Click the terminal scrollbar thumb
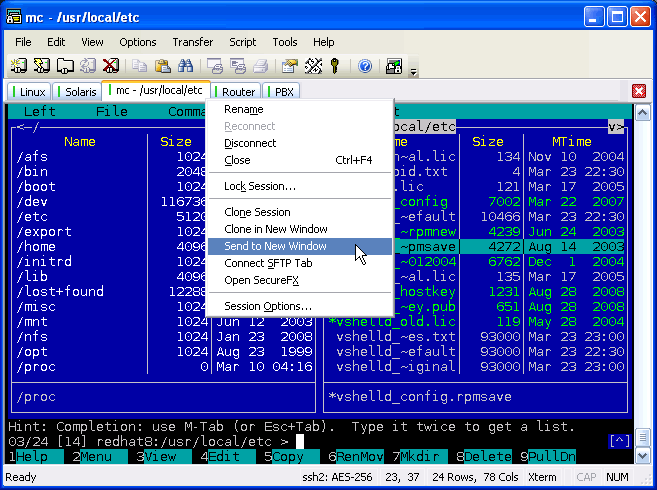 (x=643, y=438)
